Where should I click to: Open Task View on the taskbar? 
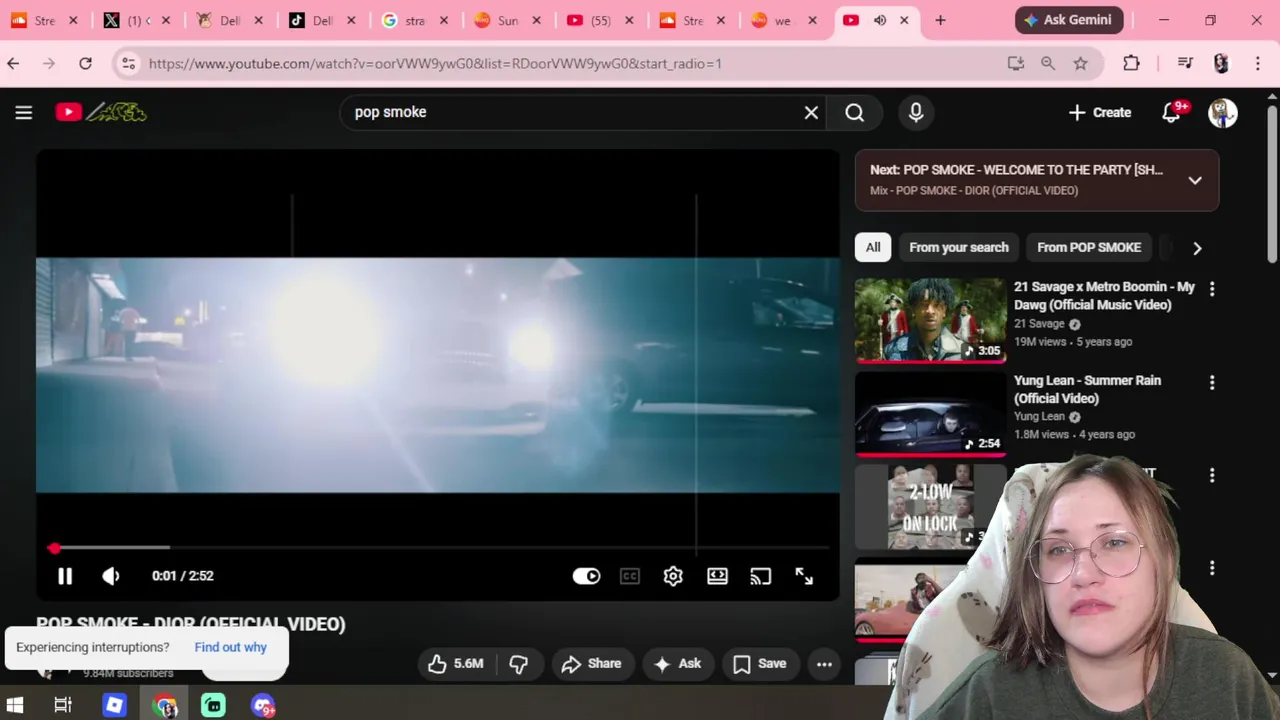pyautogui.click(x=62, y=706)
